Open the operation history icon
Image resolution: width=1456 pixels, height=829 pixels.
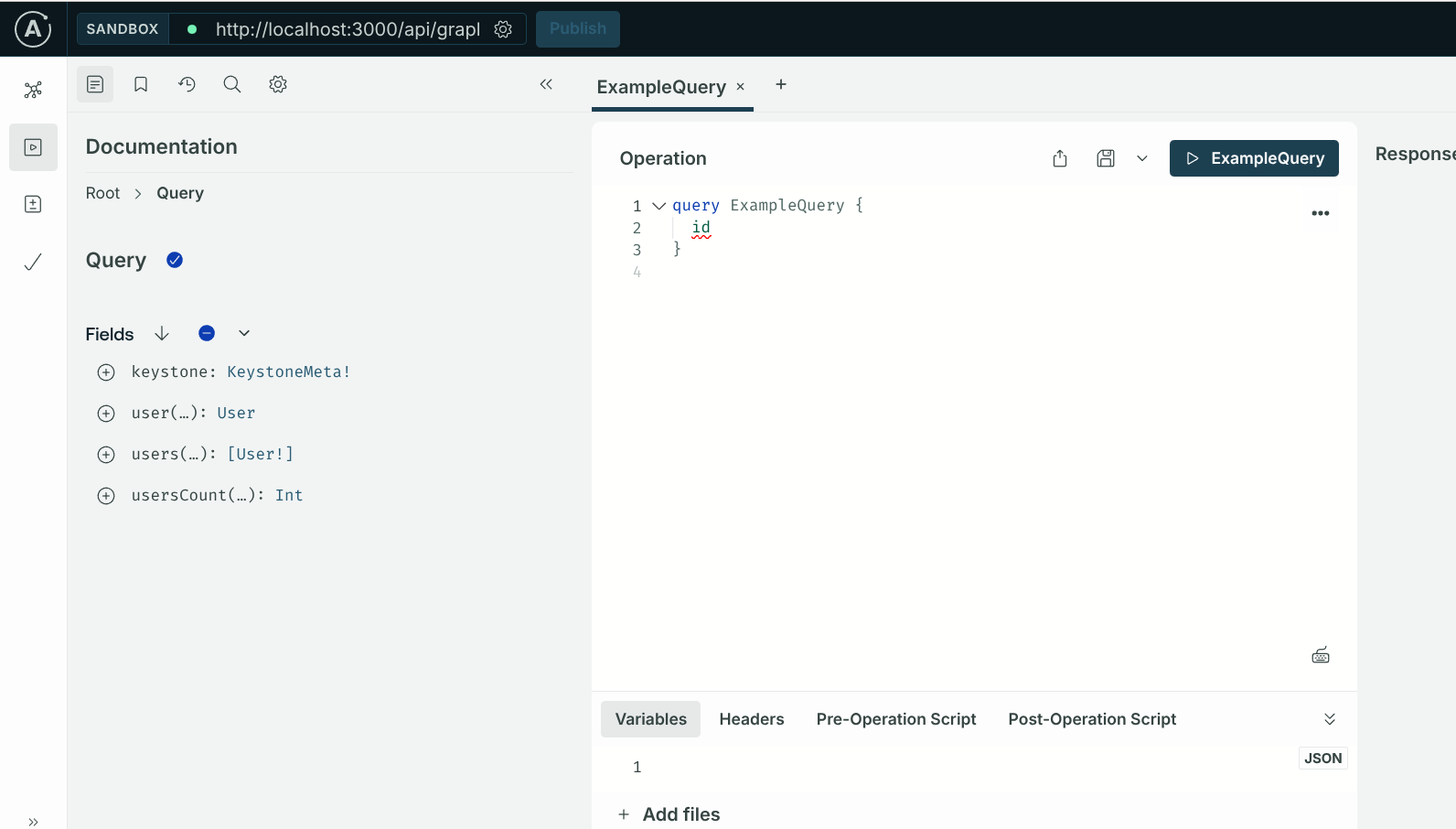coord(187,84)
